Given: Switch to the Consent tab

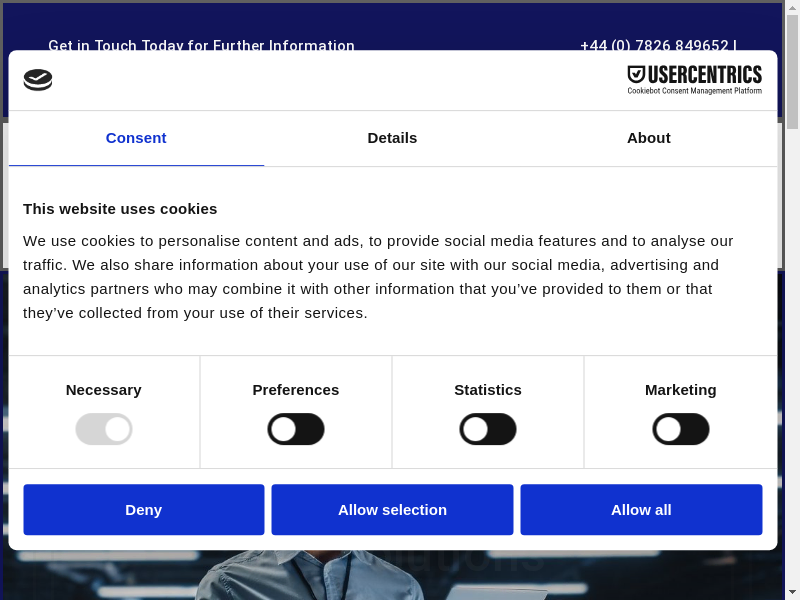Looking at the screenshot, I should pyautogui.click(x=136, y=138).
